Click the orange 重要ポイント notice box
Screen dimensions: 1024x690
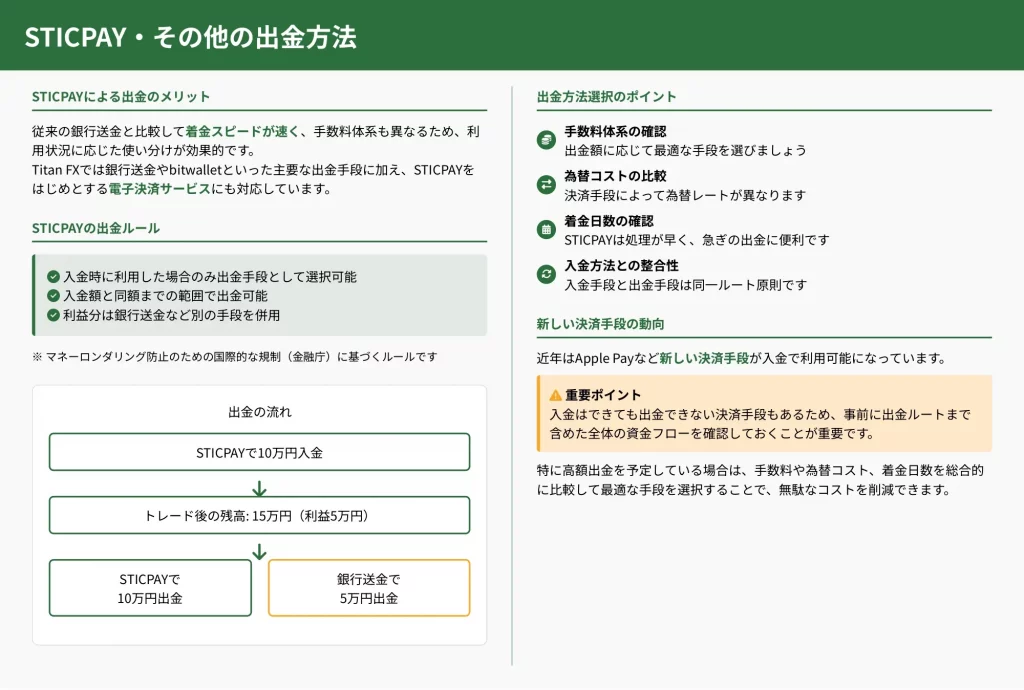(764, 414)
